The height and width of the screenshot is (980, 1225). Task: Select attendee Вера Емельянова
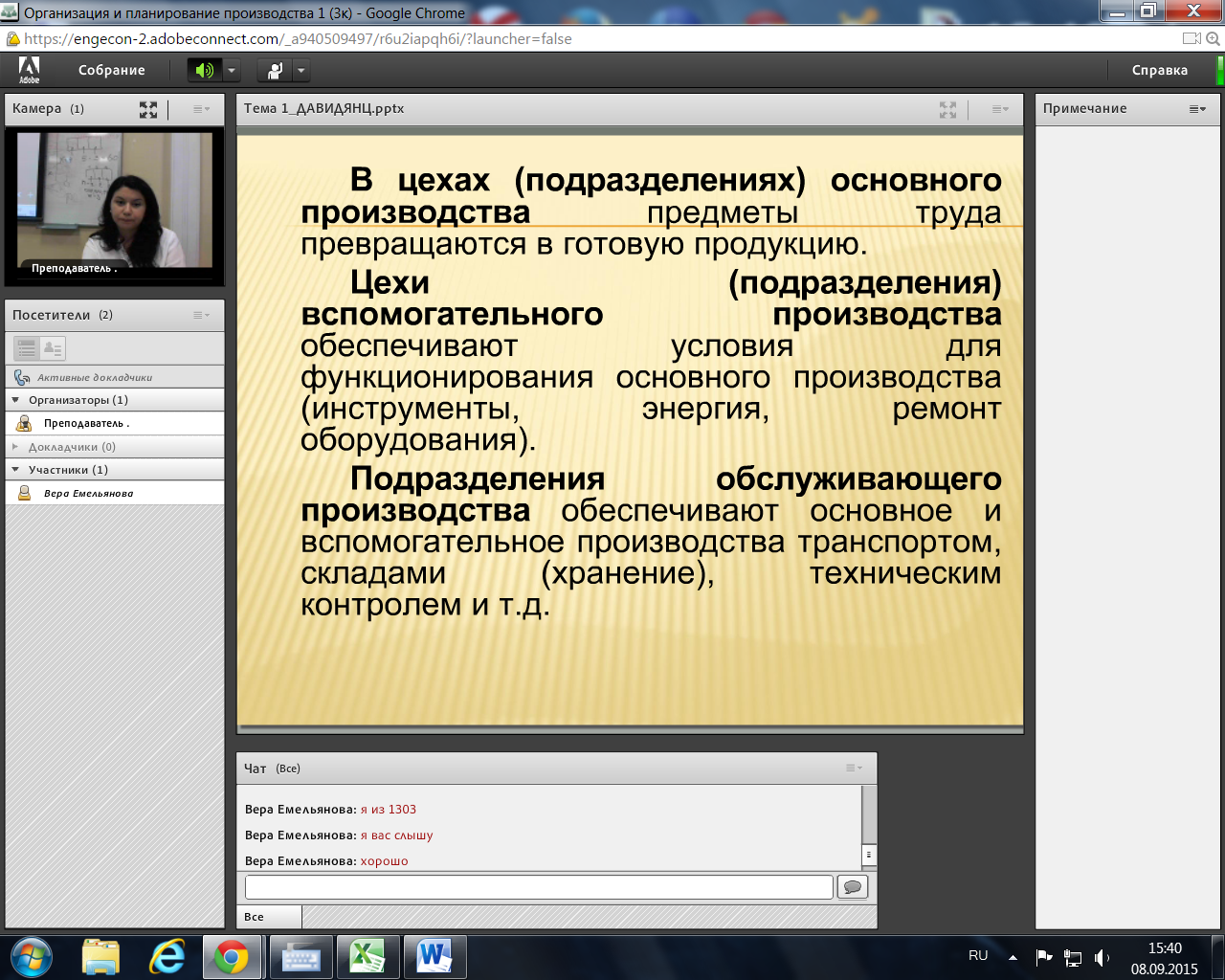click(x=115, y=493)
